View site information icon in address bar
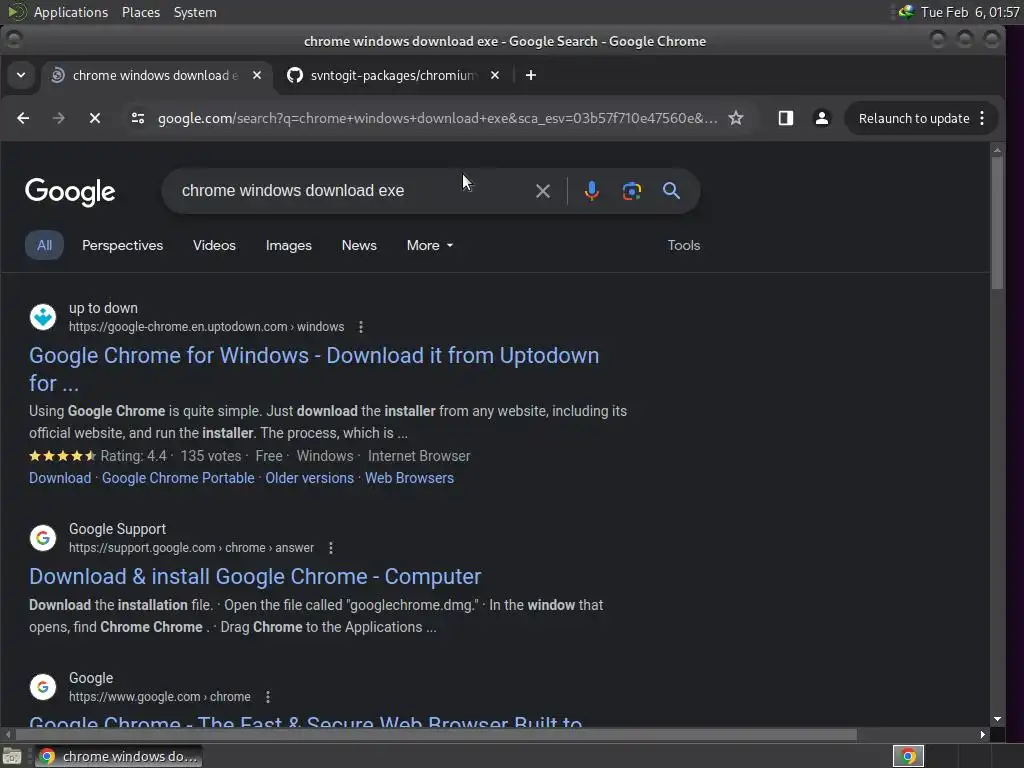The width and height of the screenshot is (1024, 768). coord(138,118)
